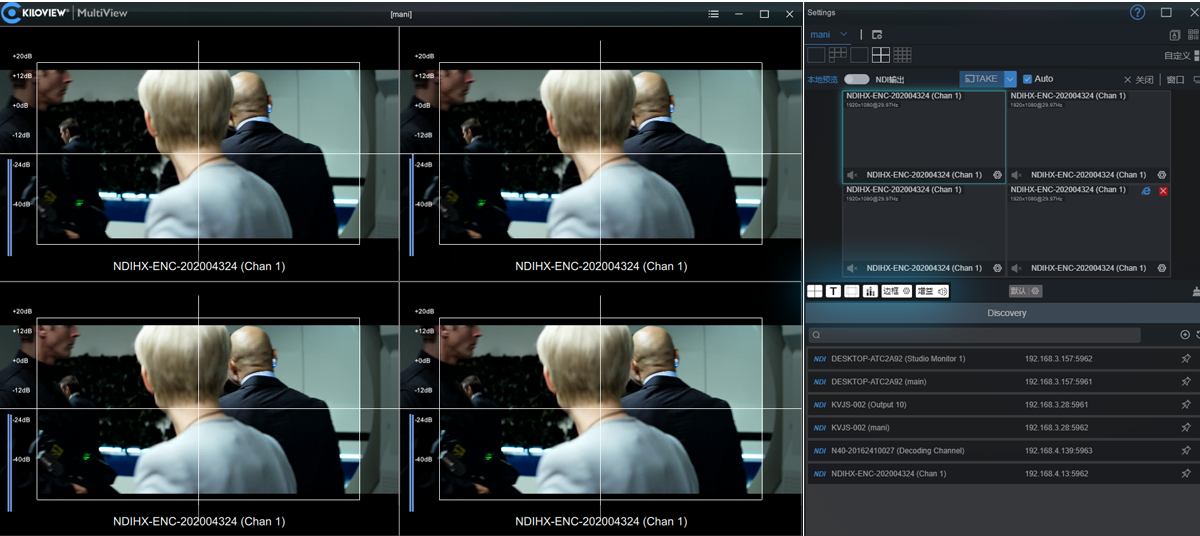Focus the Discovery search field

[x=975, y=335]
